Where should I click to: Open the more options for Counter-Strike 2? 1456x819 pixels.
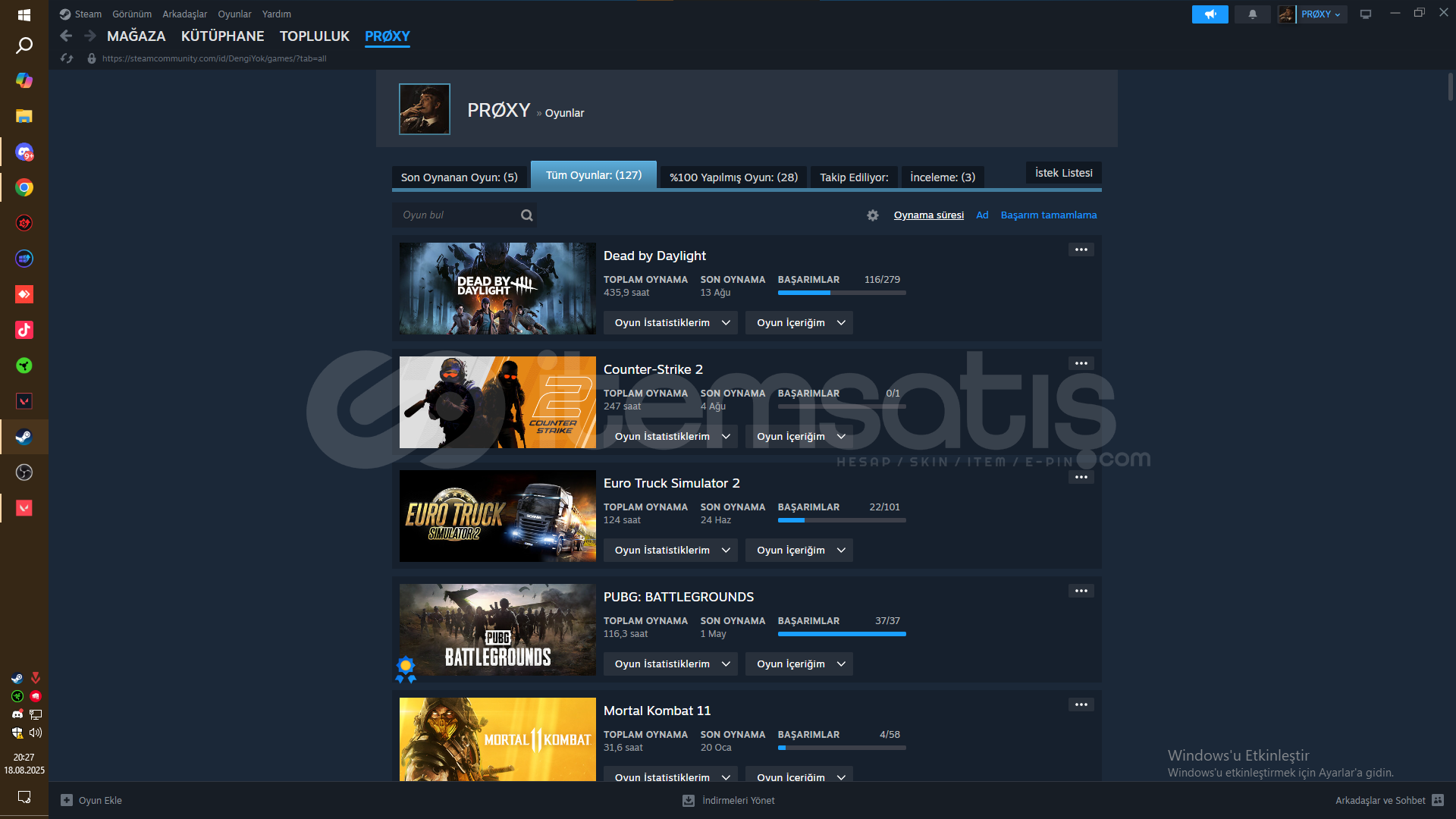point(1081,363)
